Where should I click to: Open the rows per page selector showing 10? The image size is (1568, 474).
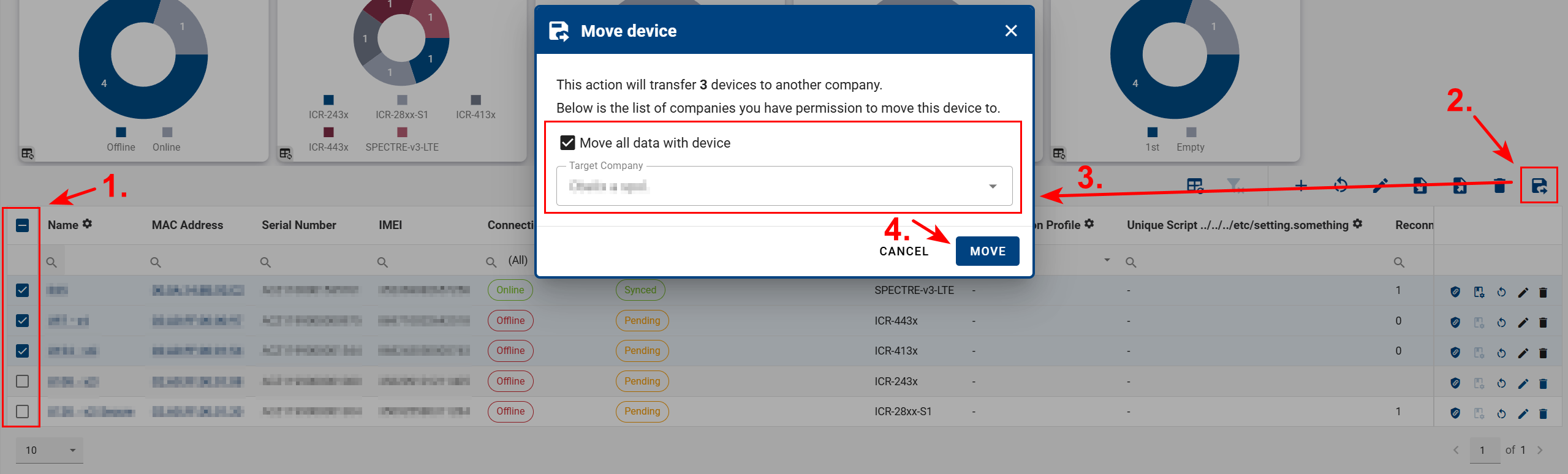pos(49,450)
